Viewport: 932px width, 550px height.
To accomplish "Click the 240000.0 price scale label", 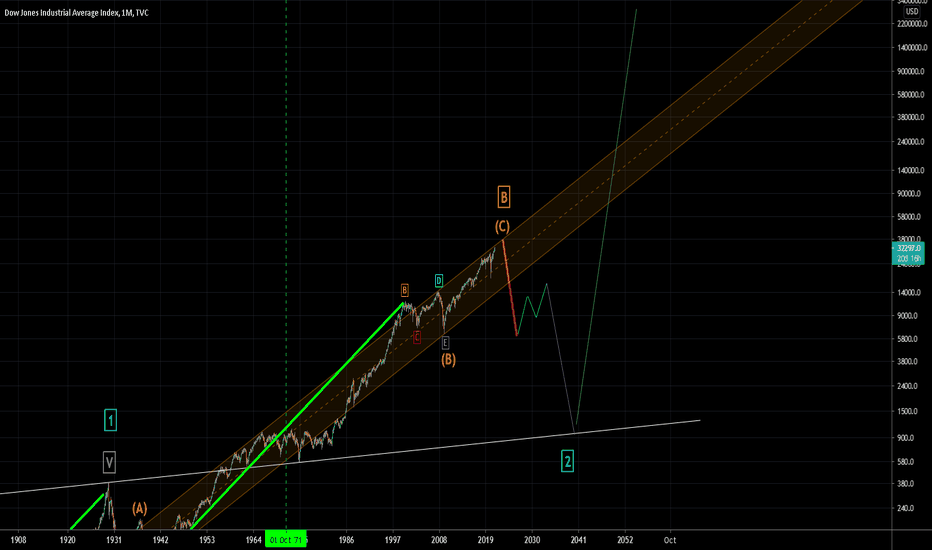I will [912, 142].
